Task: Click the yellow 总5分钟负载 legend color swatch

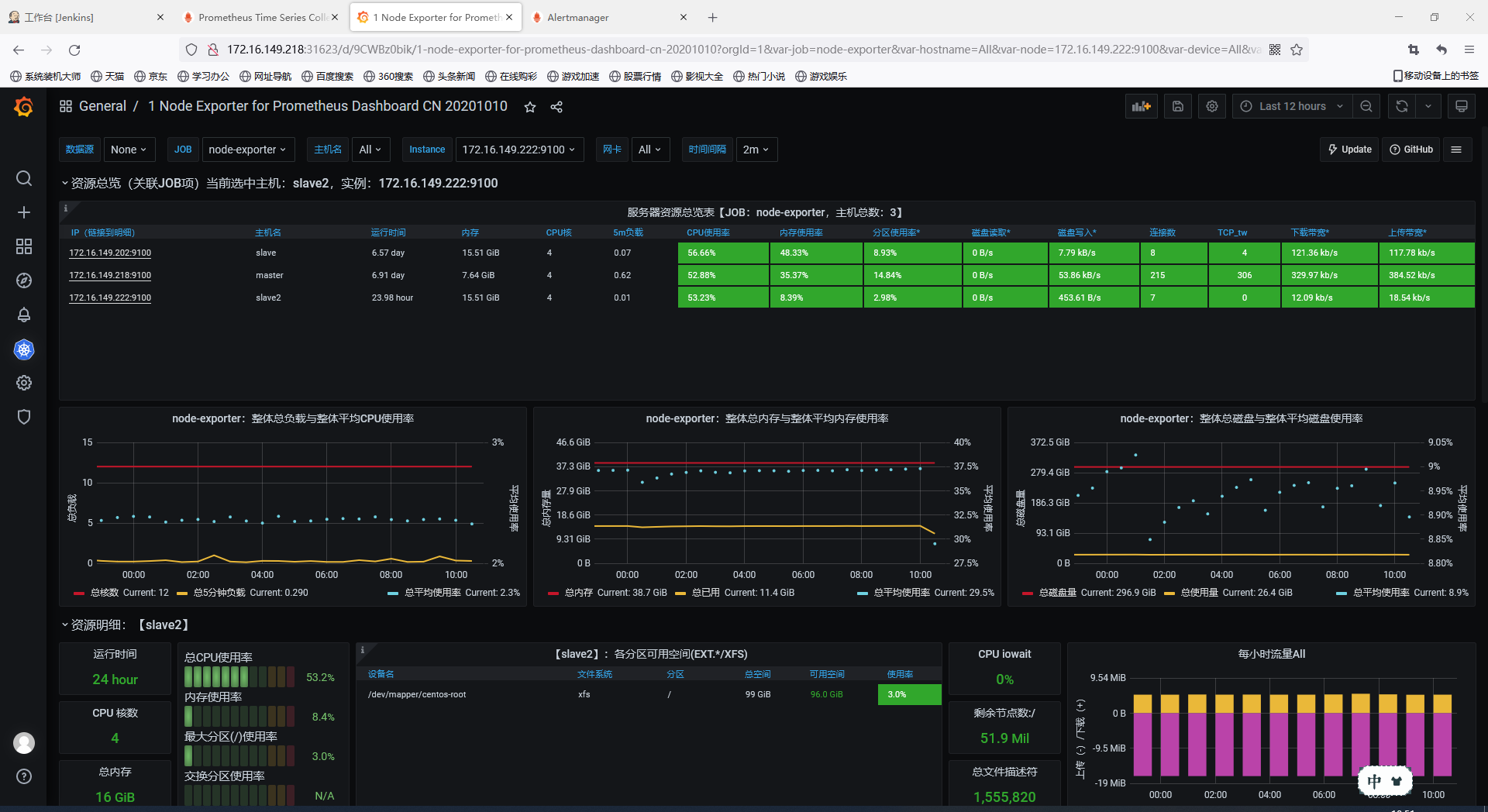Action: (x=182, y=594)
